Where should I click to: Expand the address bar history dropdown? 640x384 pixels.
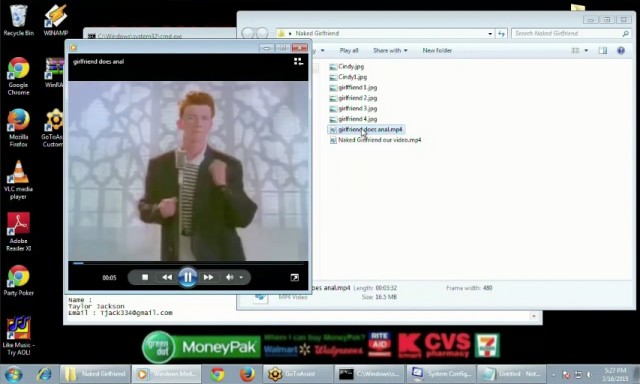point(490,33)
